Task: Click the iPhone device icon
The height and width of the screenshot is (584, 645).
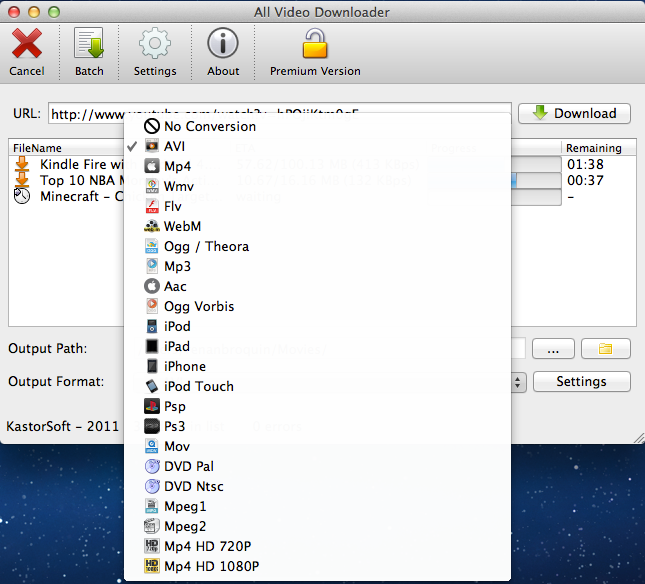Action: [152, 366]
